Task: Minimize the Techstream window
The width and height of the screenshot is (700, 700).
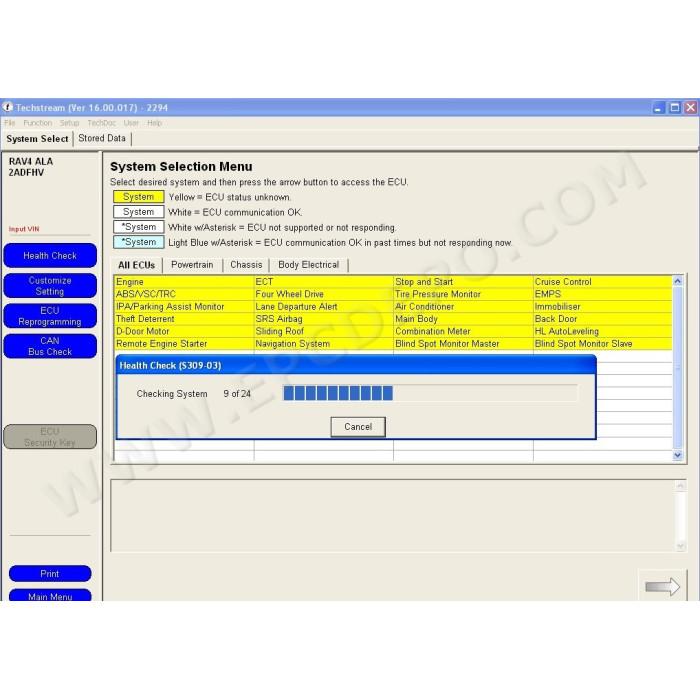Action: click(x=658, y=108)
